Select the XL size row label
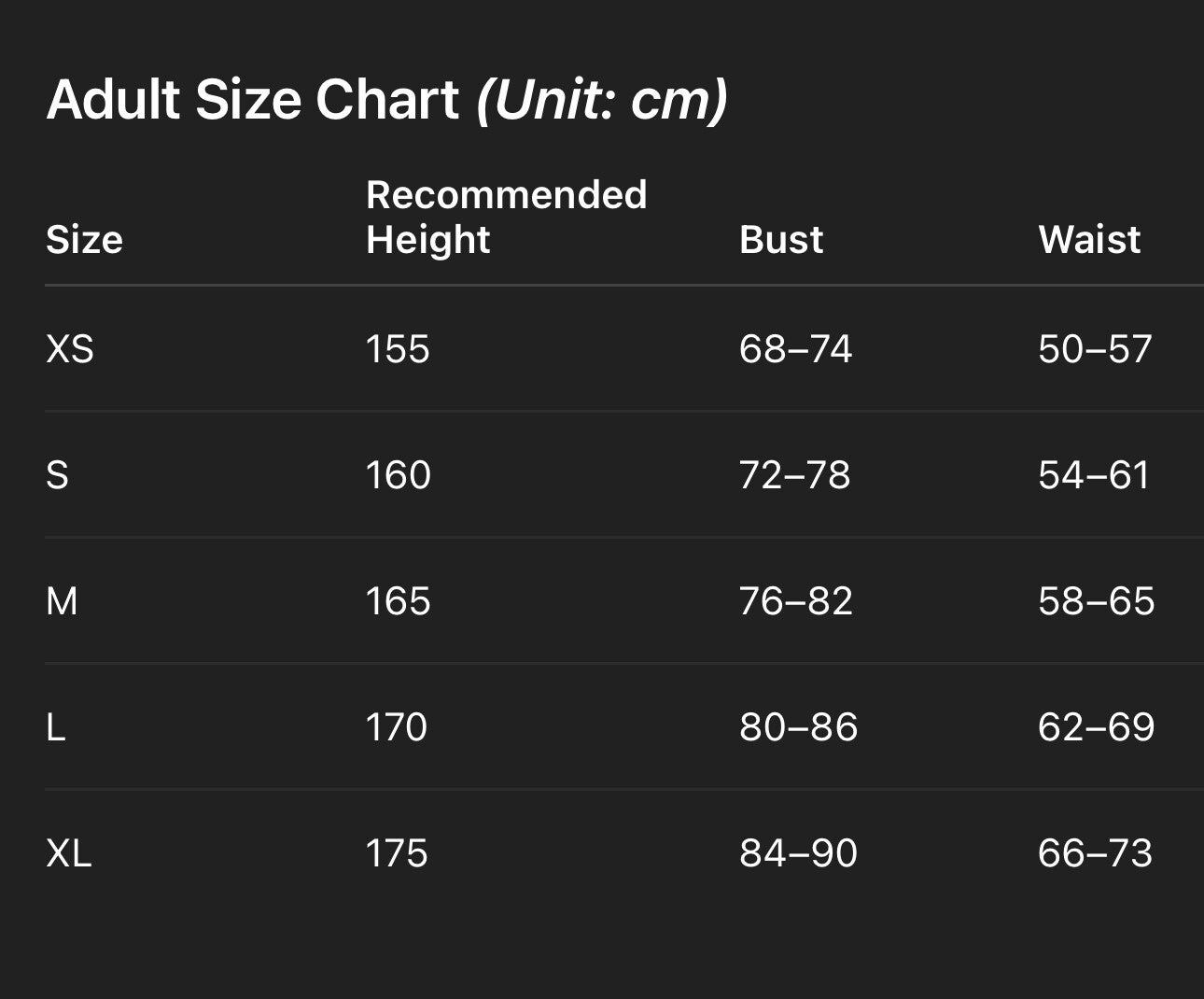 [69, 853]
